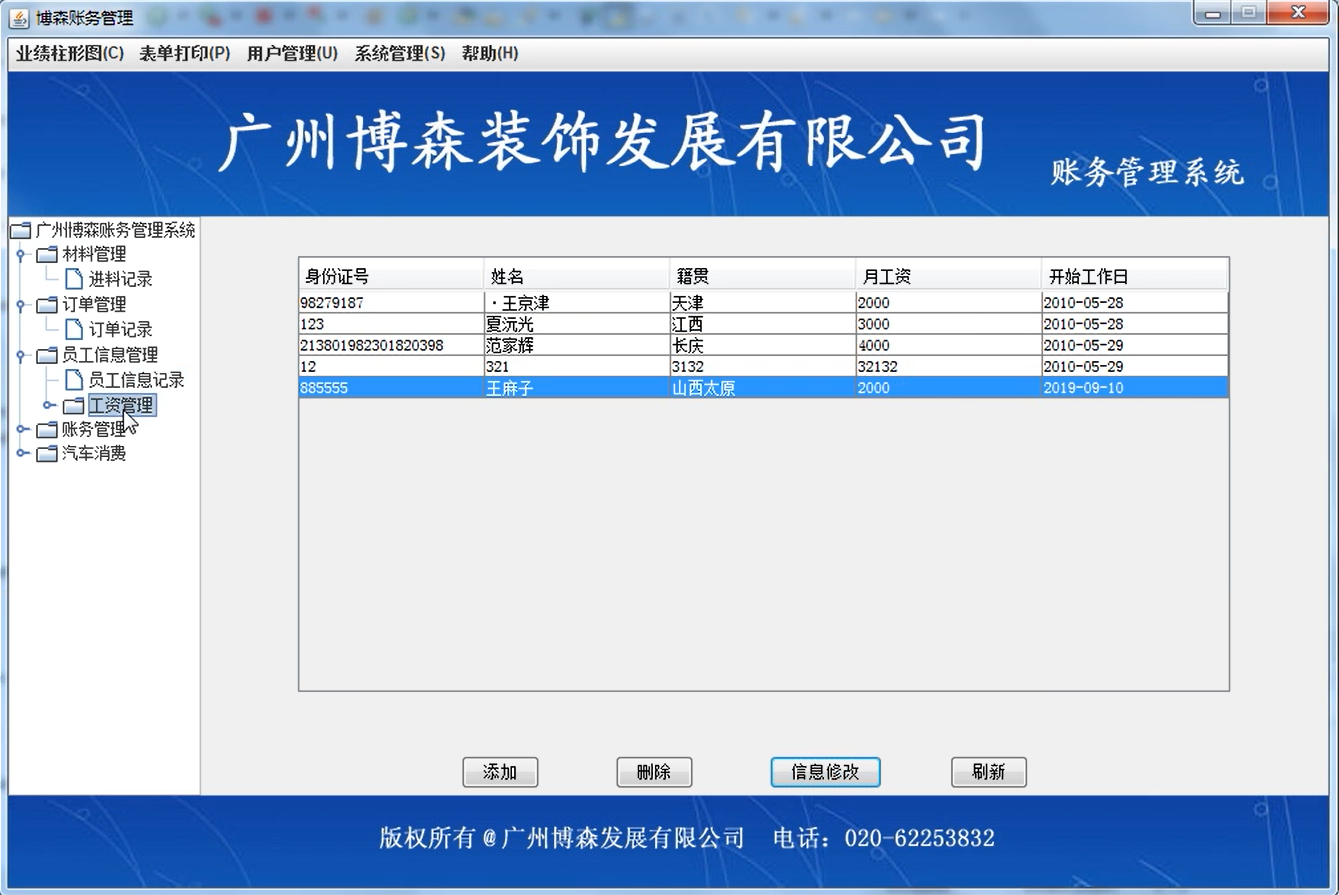Click the 天津 hometown cell
1339x895 pixels.
click(763, 303)
